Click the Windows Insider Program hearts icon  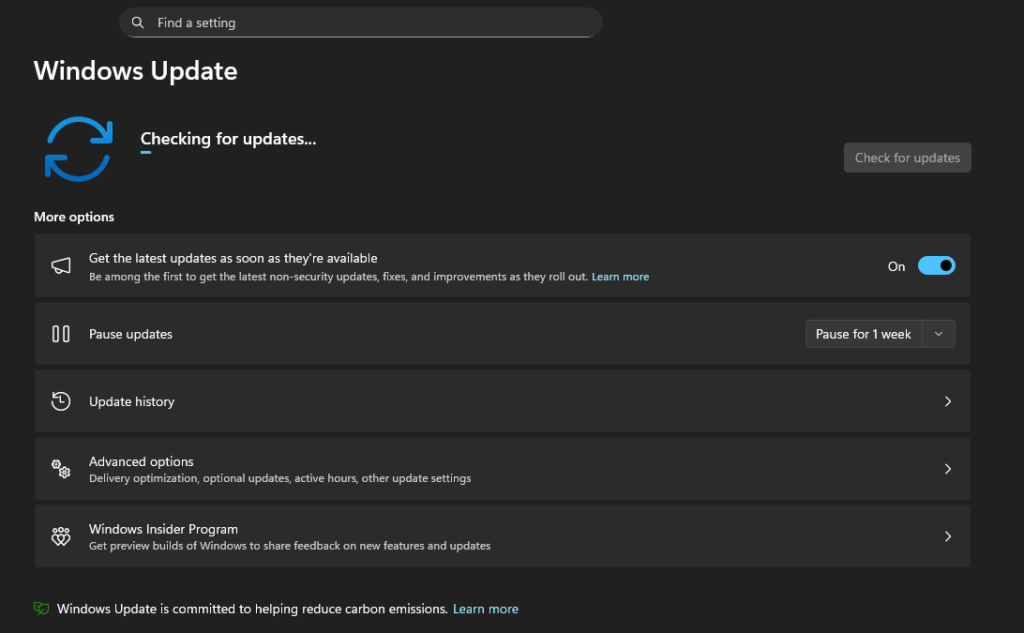click(x=61, y=537)
